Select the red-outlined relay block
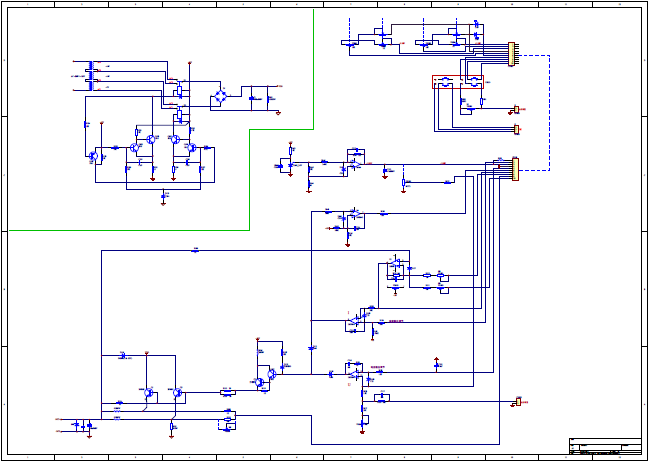Image resolution: width=649 pixels, height=463 pixels. pos(458,82)
